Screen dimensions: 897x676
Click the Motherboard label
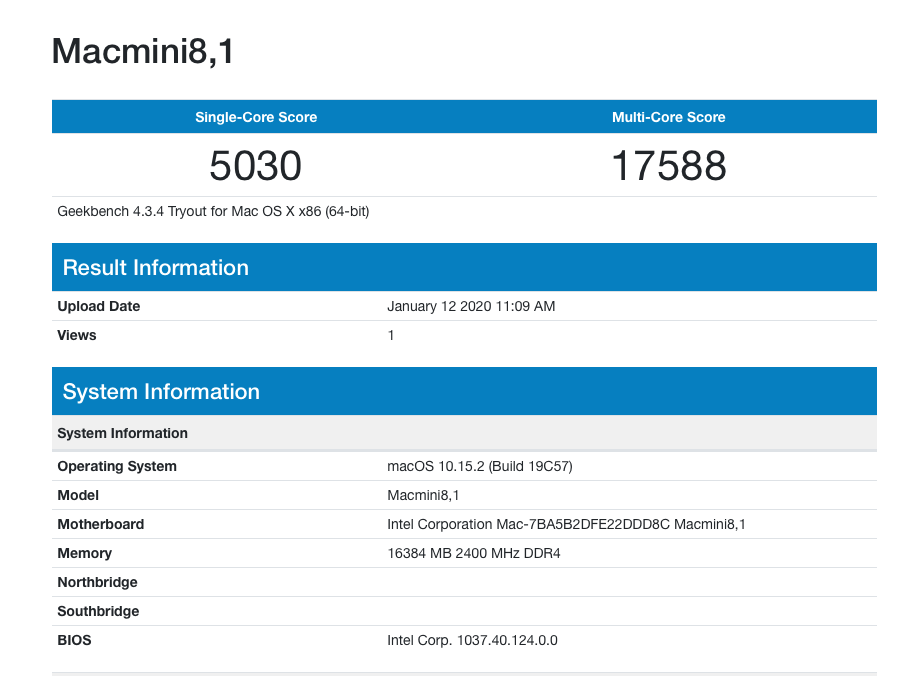point(101,524)
